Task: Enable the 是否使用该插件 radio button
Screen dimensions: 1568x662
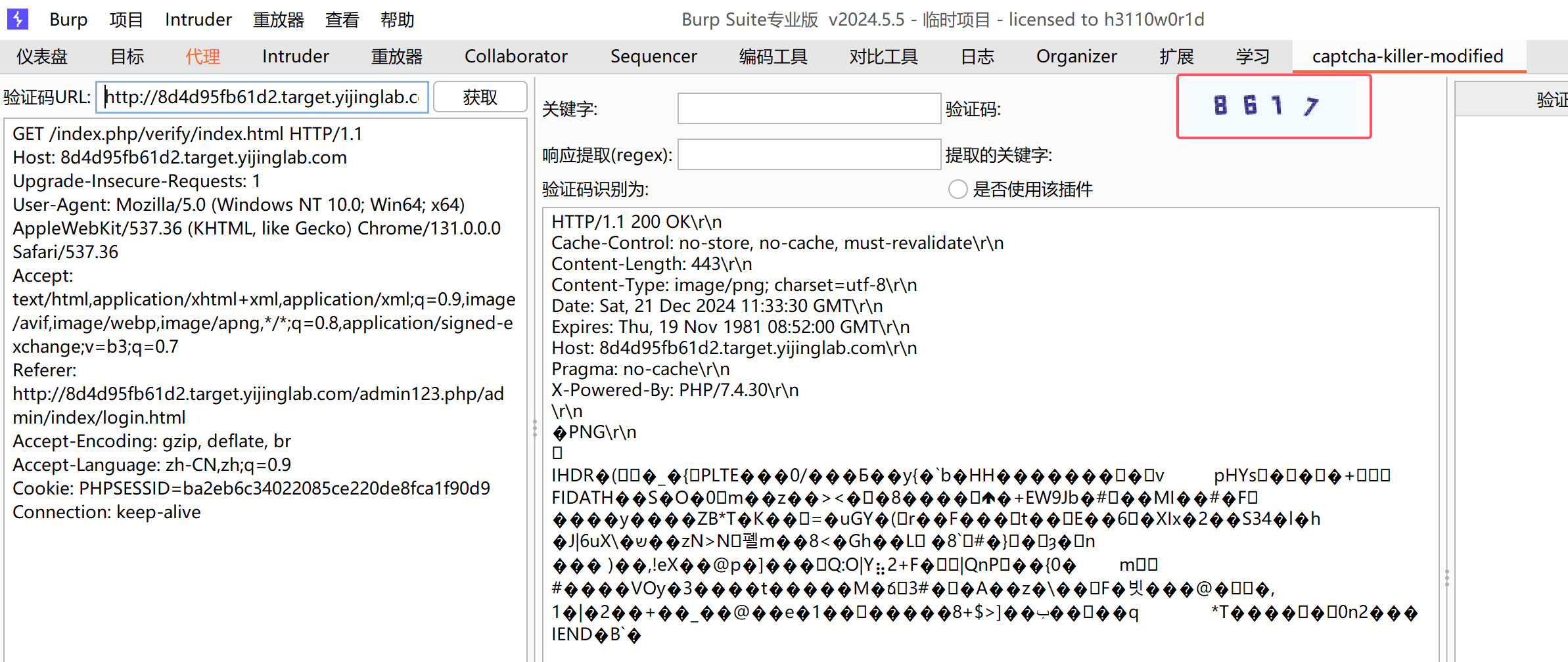Action: point(958,189)
